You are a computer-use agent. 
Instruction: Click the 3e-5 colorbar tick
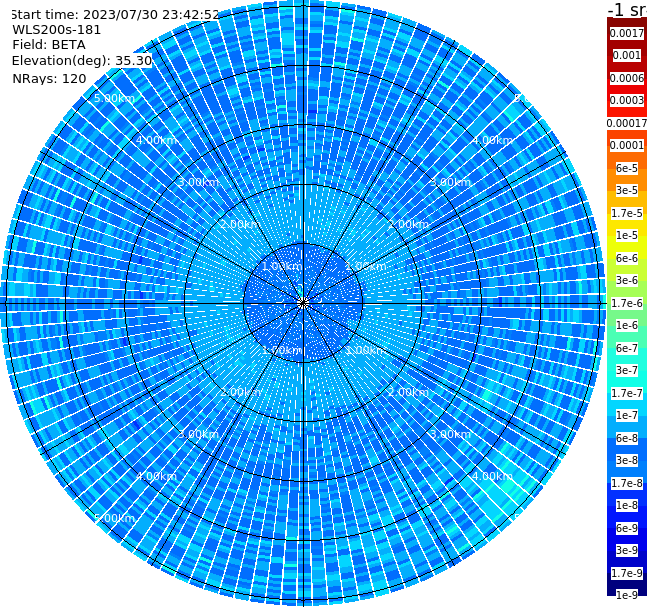coord(627,190)
